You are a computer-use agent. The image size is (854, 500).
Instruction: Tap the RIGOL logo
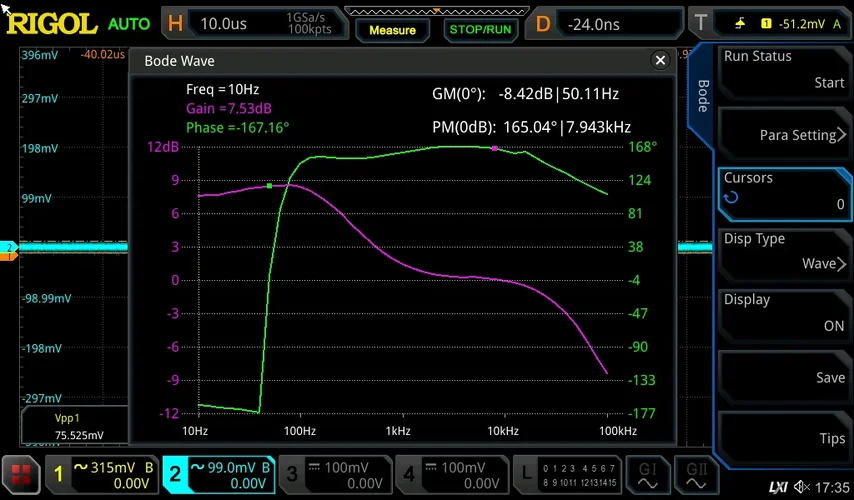coord(52,25)
